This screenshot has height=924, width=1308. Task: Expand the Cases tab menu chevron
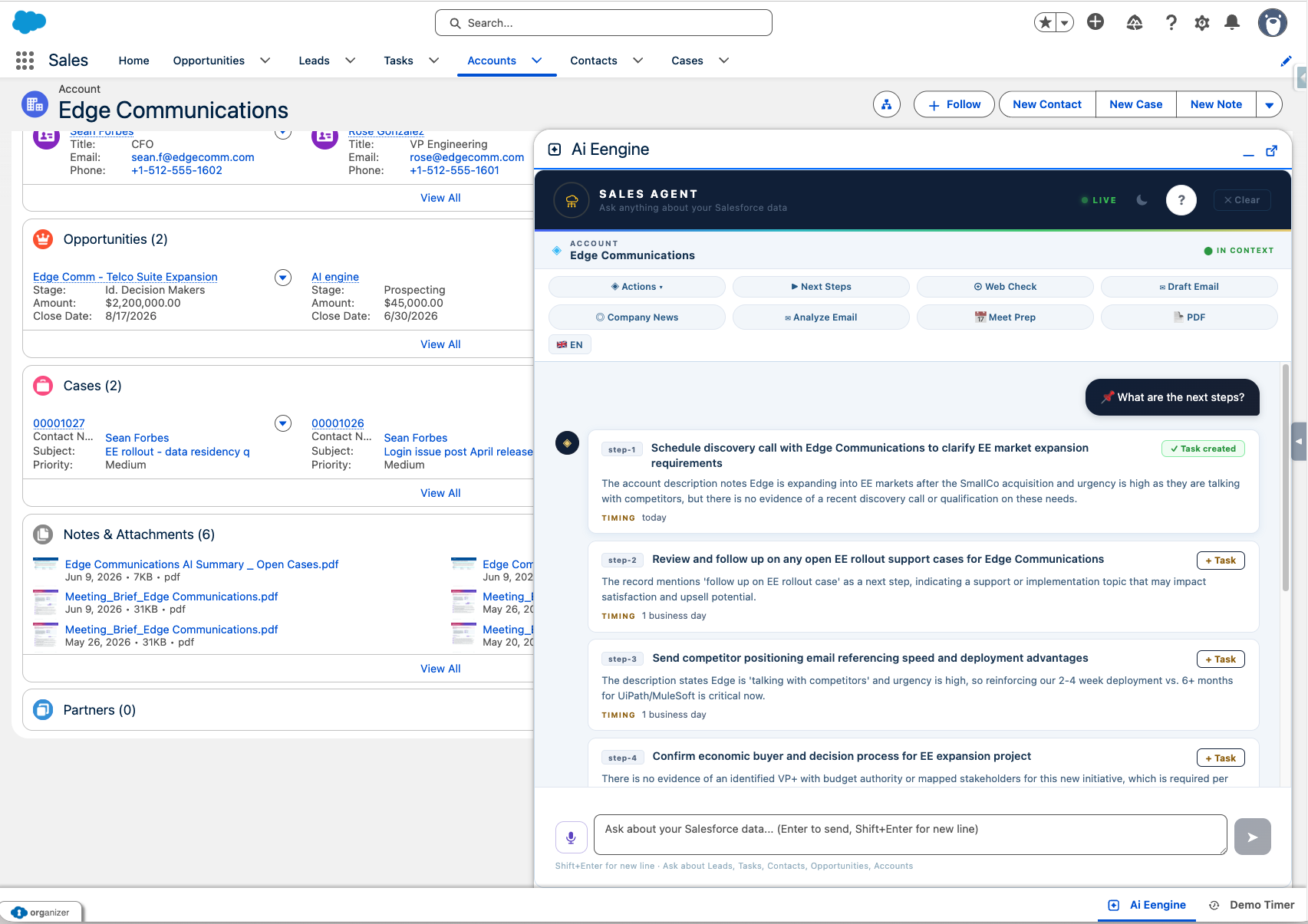724,61
